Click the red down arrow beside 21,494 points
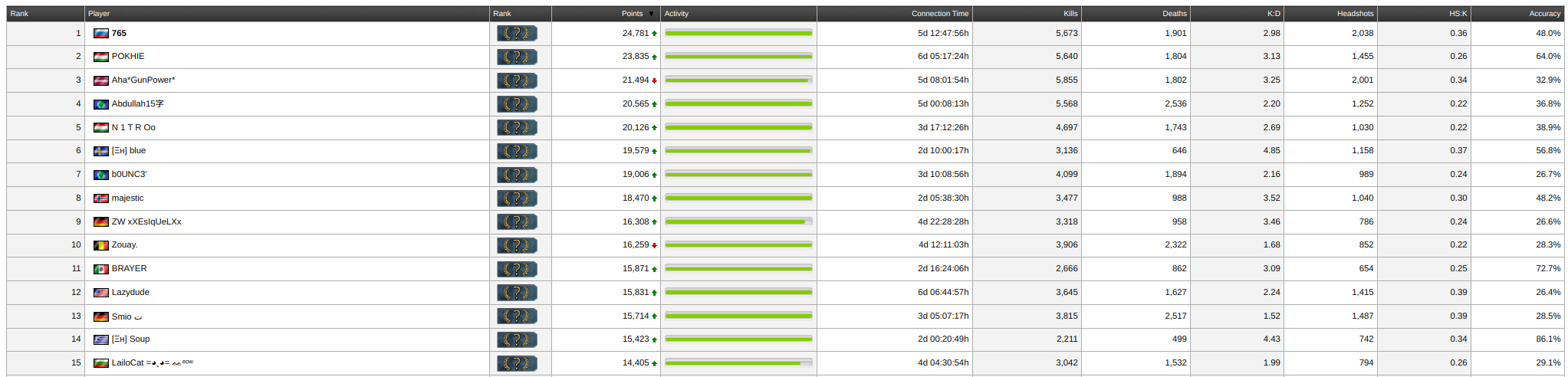Viewport: 1568px width, 377px height. coord(655,80)
